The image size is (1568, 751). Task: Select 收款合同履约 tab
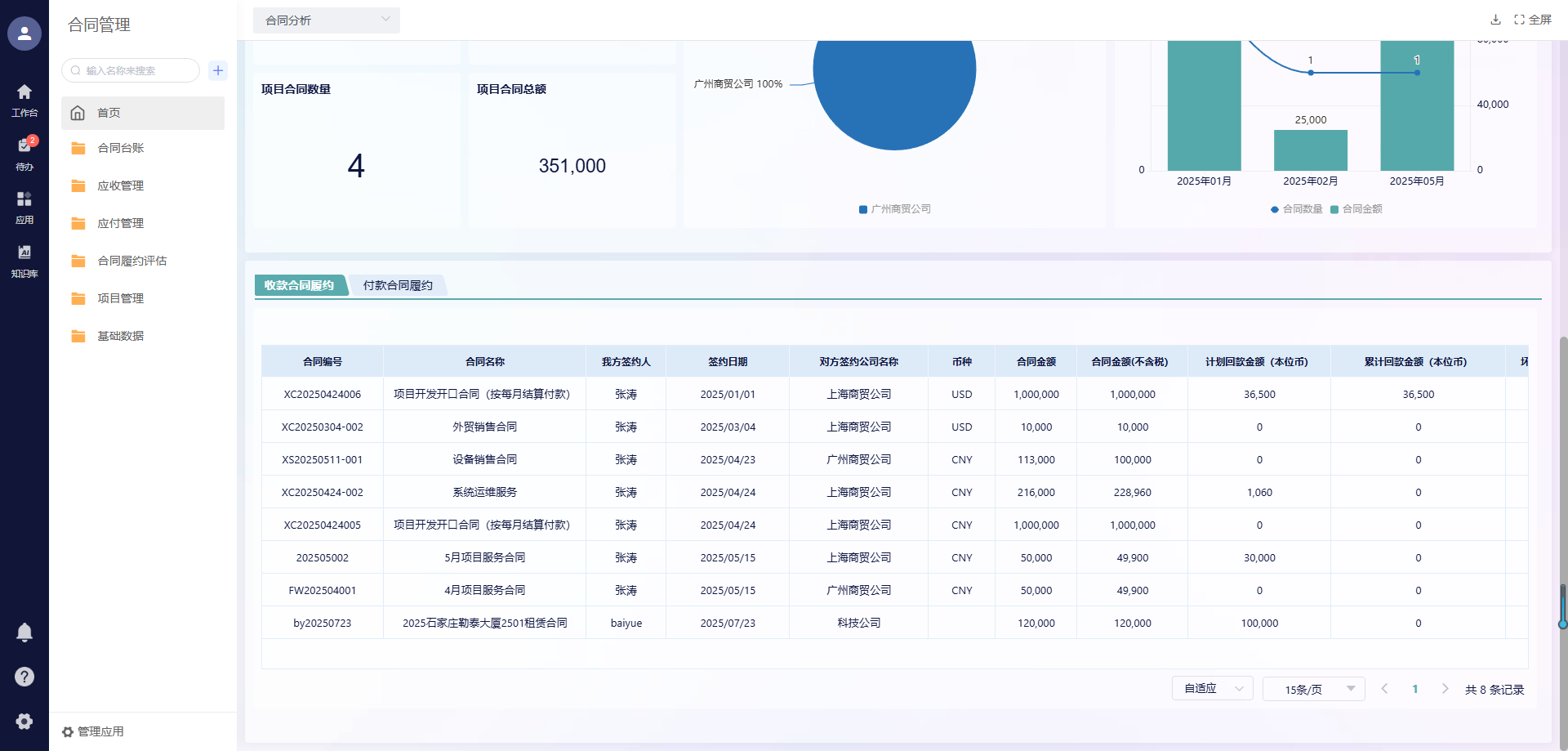(299, 285)
